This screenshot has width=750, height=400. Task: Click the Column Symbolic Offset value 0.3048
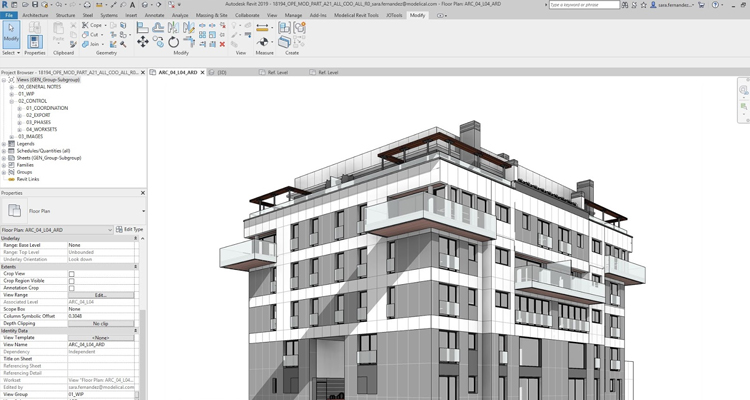coord(101,316)
